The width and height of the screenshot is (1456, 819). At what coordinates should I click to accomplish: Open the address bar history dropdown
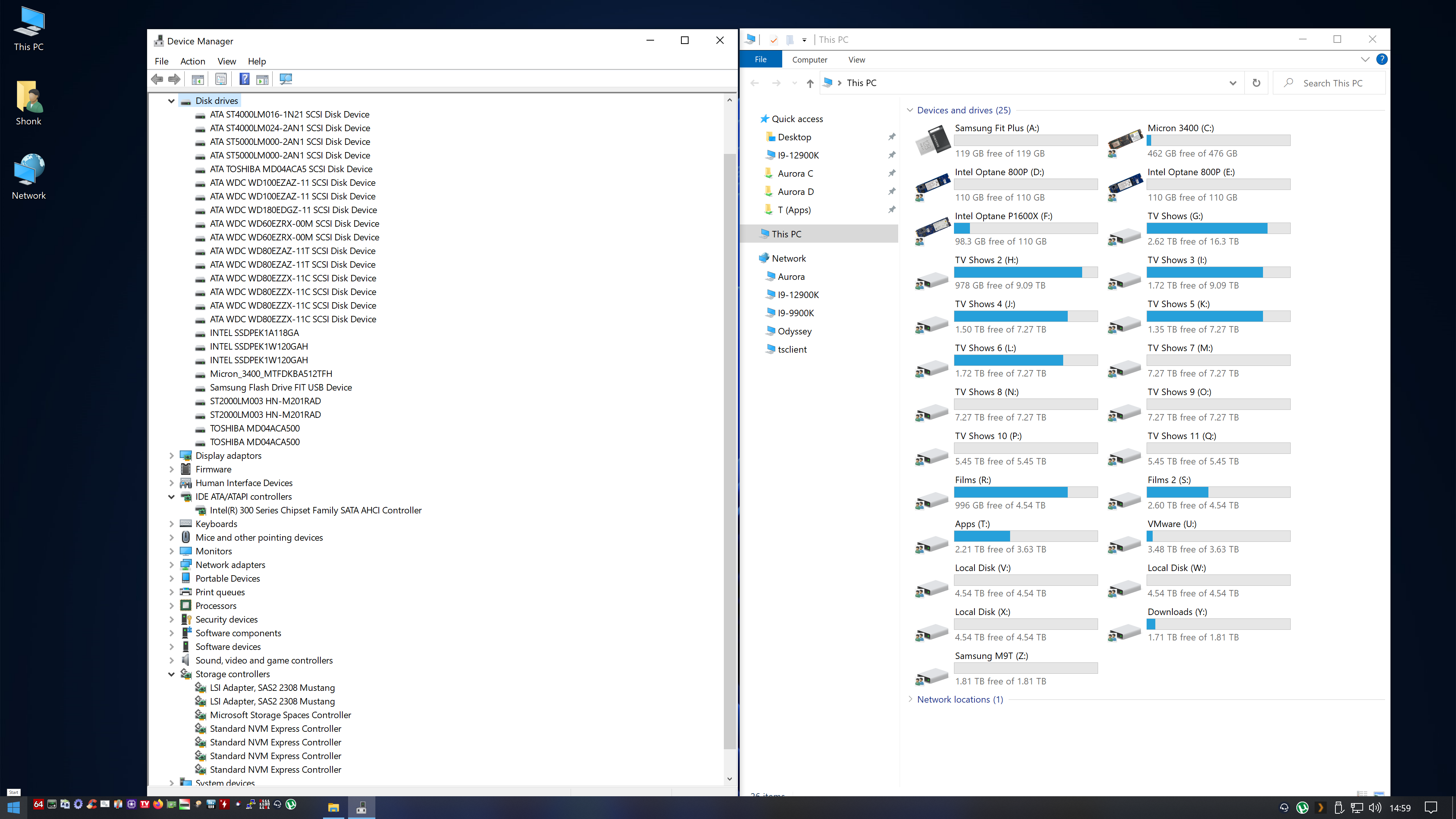pyautogui.click(x=1233, y=83)
